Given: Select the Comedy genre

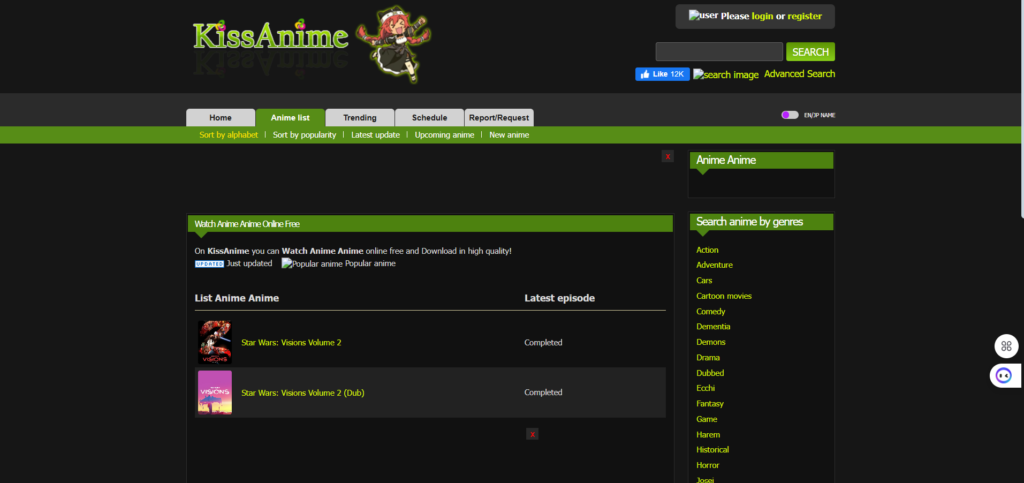Looking at the screenshot, I should pyautogui.click(x=711, y=312).
